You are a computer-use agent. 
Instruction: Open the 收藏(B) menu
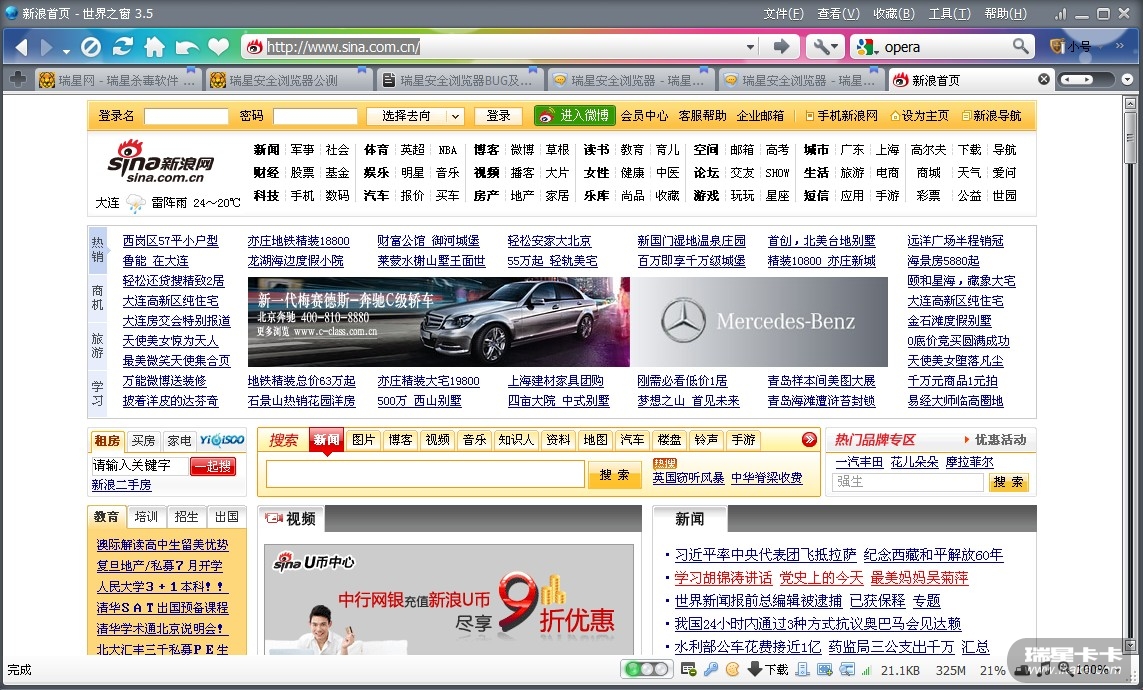pyautogui.click(x=894, y=14)
